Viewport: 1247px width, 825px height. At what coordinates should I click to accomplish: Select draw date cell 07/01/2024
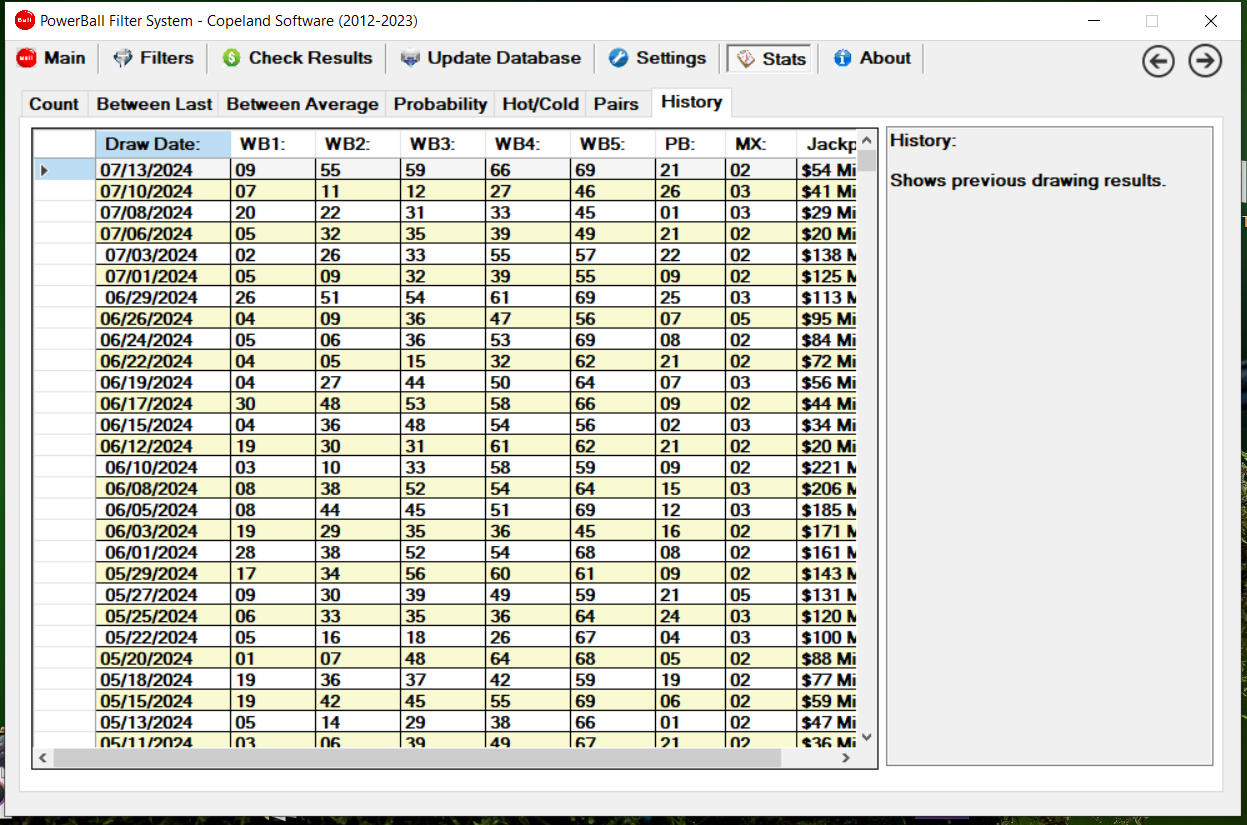(163, 276)
